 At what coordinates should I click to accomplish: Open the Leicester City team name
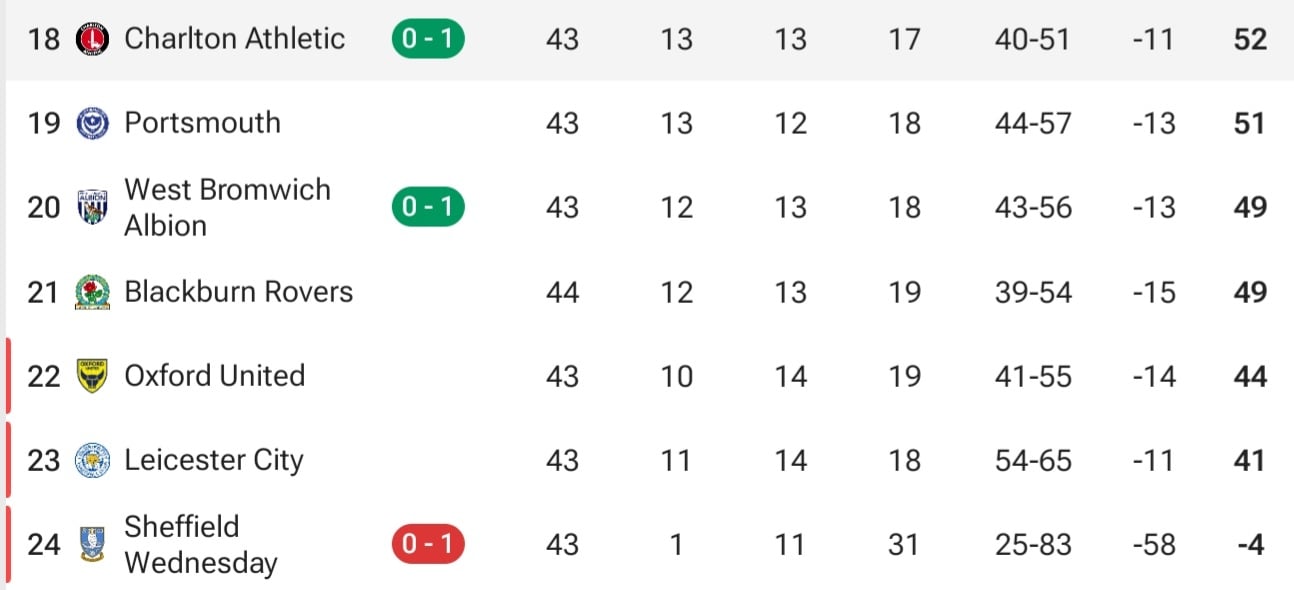click(x=214, y=460)
